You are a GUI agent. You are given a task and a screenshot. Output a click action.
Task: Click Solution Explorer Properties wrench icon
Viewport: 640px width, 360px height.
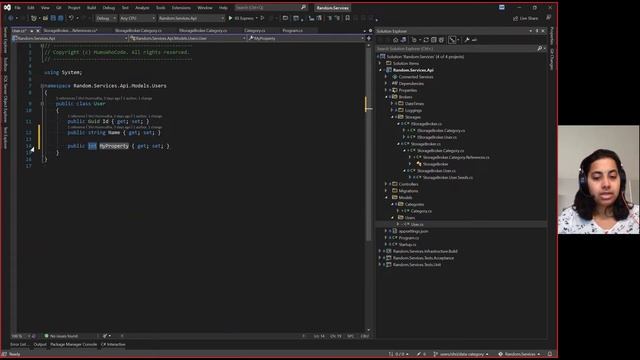467,40
